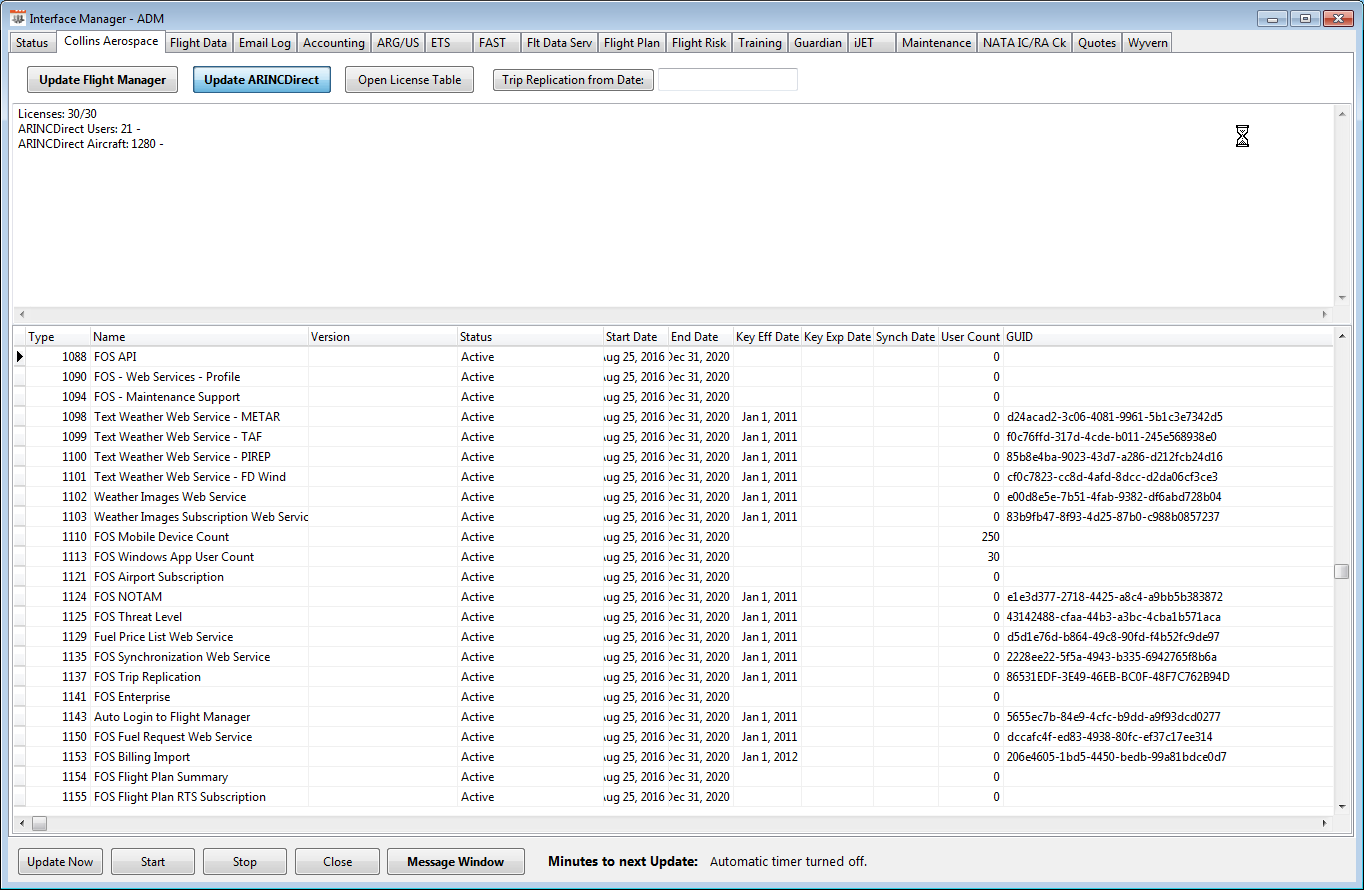Sort by the Type column header
The width and height of the screenshot is (1364, 890).
pos(58,337)
